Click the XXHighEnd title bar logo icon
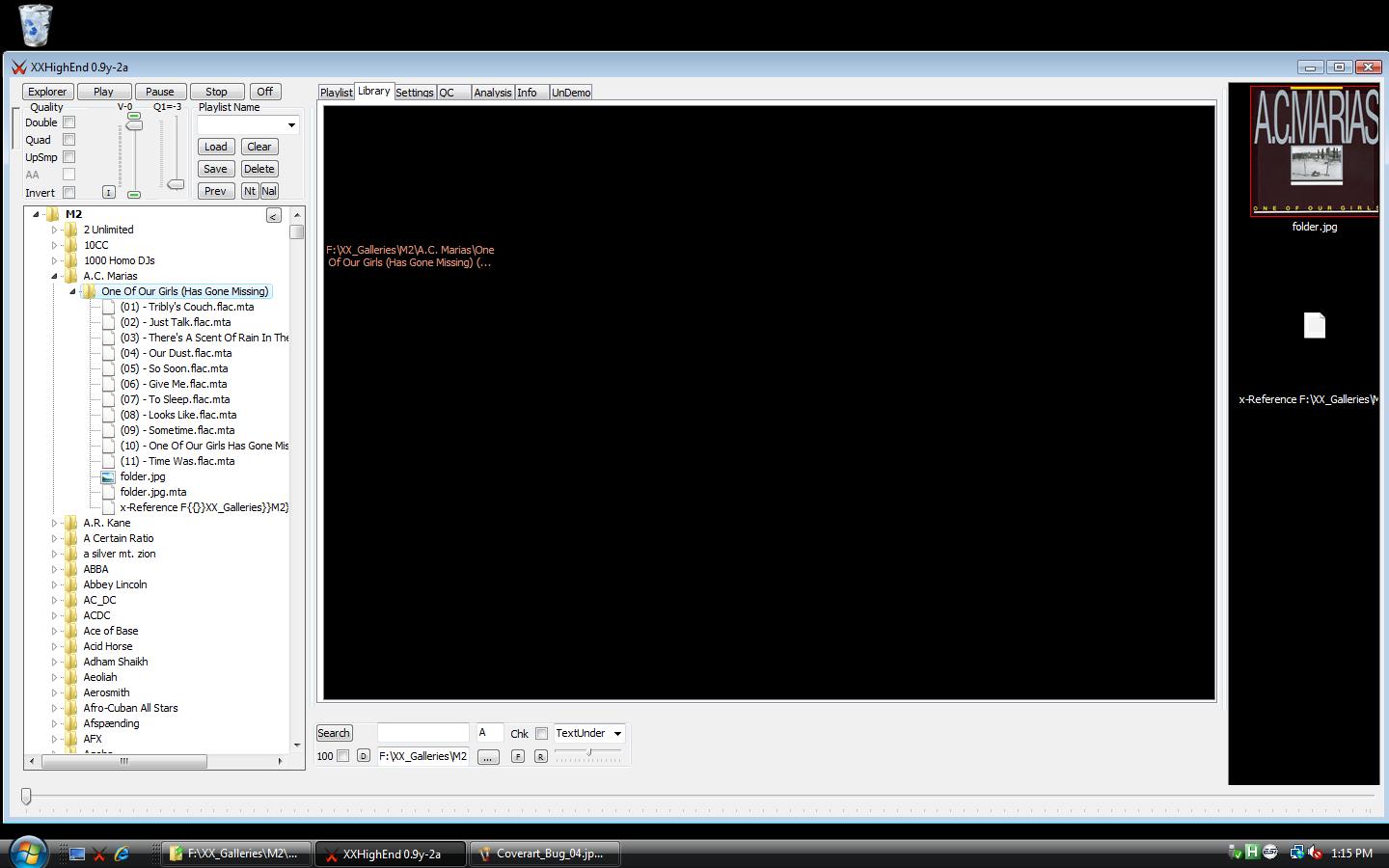This screenshot has height=868, width=1389. pos(18,68)
